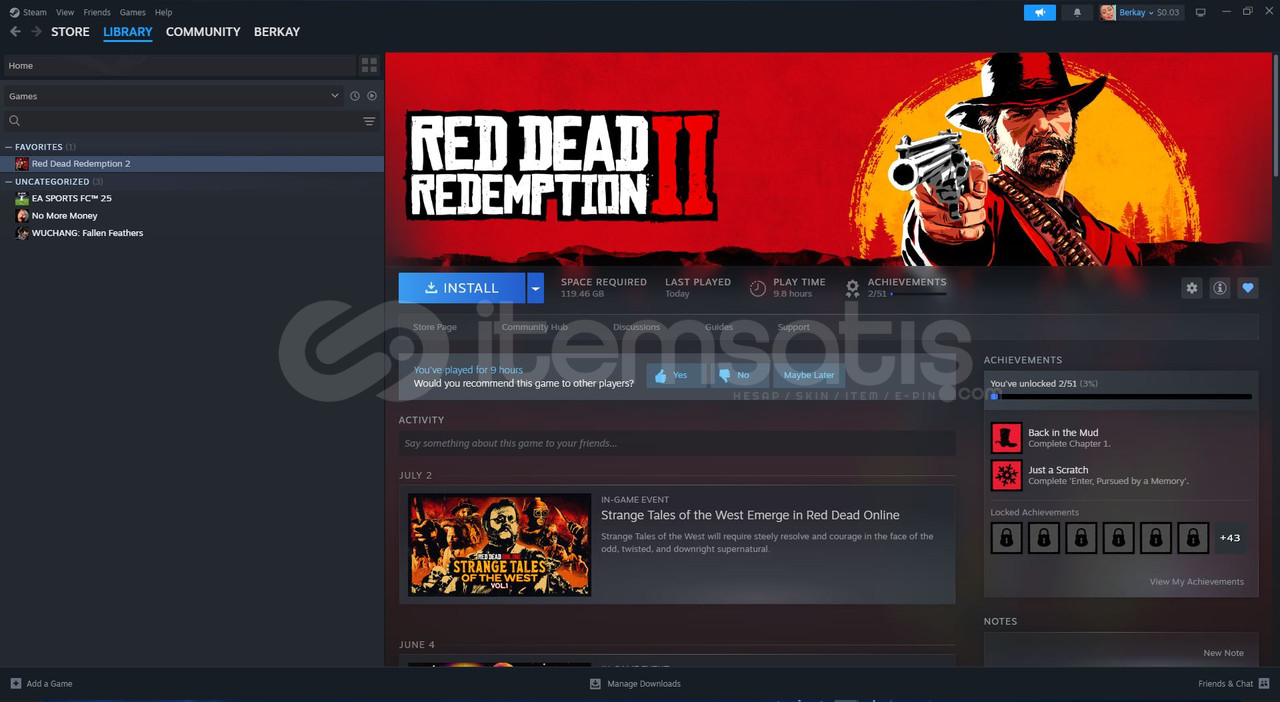Click the No More Money game icon
Viewport: 1280px width, 702px height.
pos(22,215)
